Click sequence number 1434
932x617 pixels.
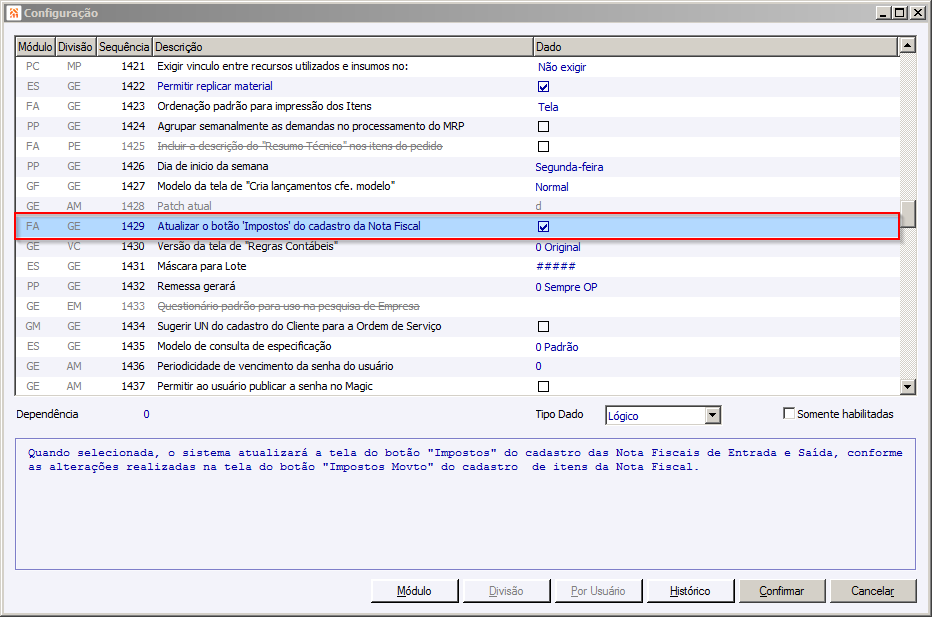pyautogui.click(x=133, y=326)
